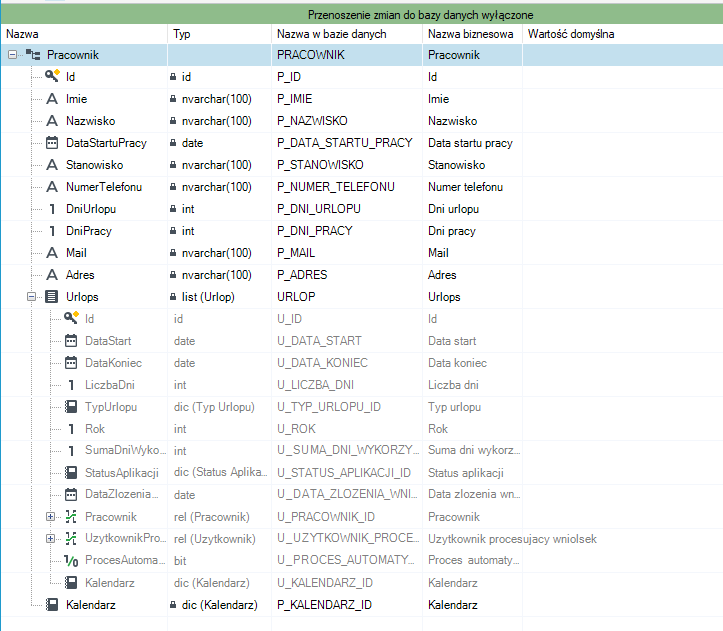Screen dimensions: 723x631
Task: Select the StatusAplikacji field name
Action: pos(122,473)
